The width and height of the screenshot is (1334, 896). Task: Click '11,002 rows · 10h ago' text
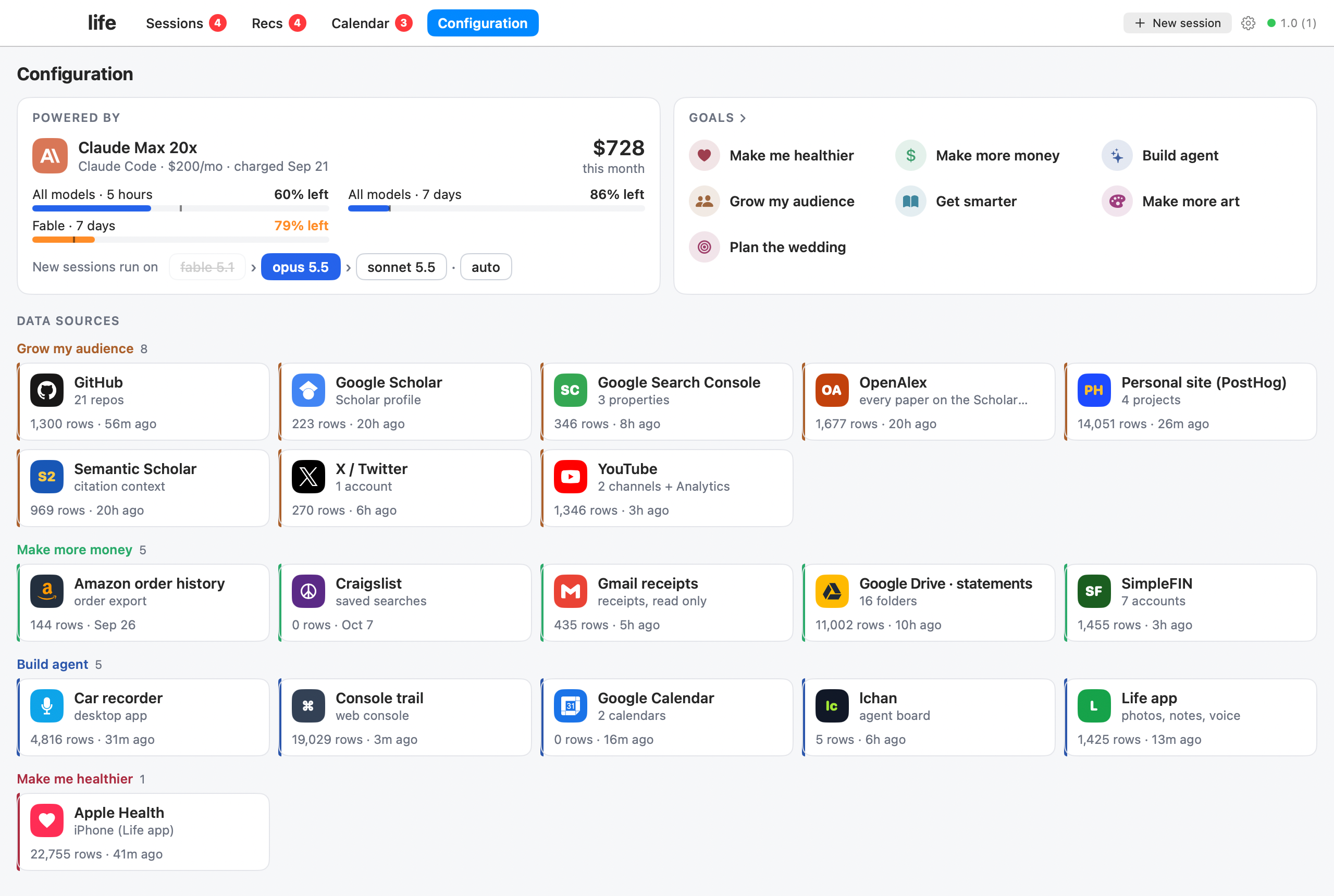point(879,625)
